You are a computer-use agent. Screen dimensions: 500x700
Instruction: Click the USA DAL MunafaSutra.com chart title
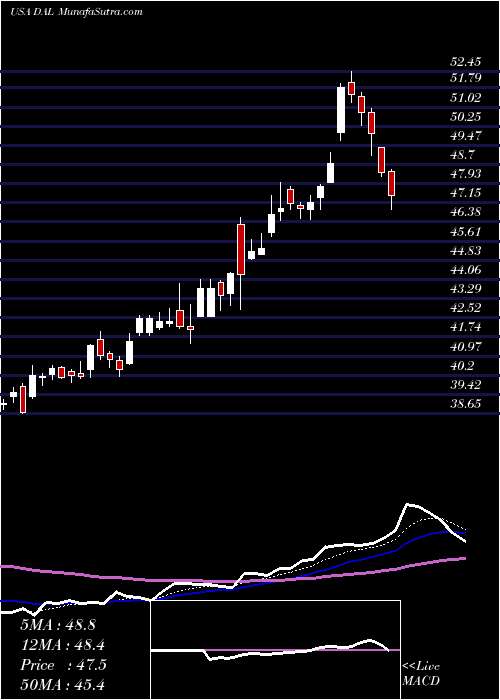75,12
